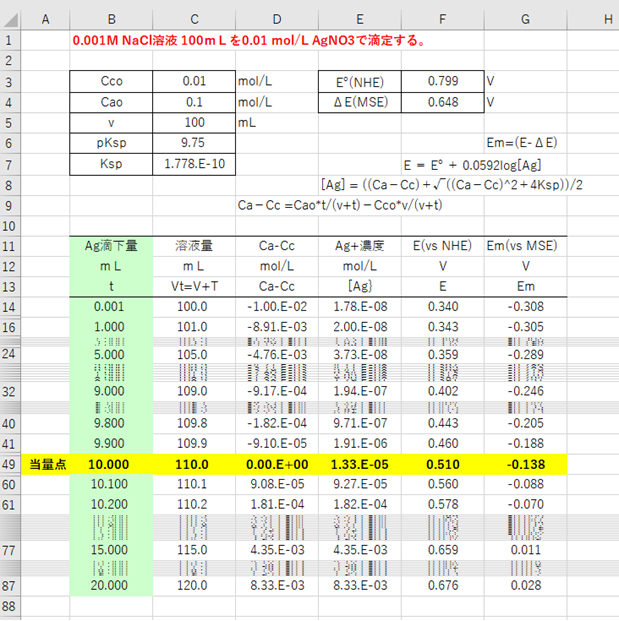Click the highlighted -0.138 cell
Screen dimensions: 619x621
(525, 464)
